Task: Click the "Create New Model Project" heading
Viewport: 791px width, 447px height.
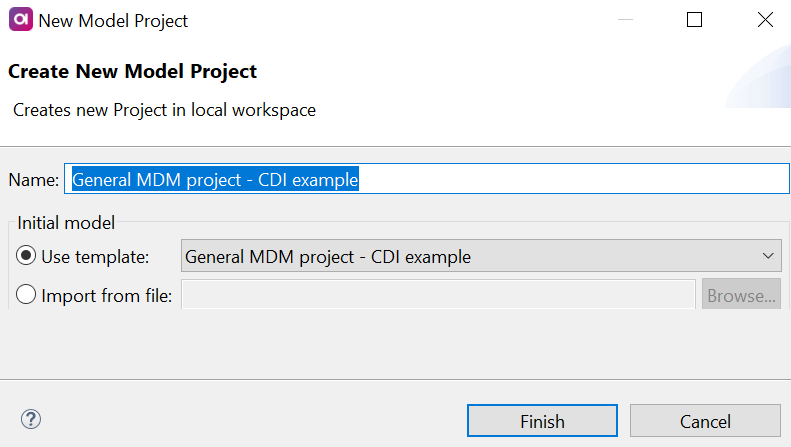Action: tap(132, 72)
